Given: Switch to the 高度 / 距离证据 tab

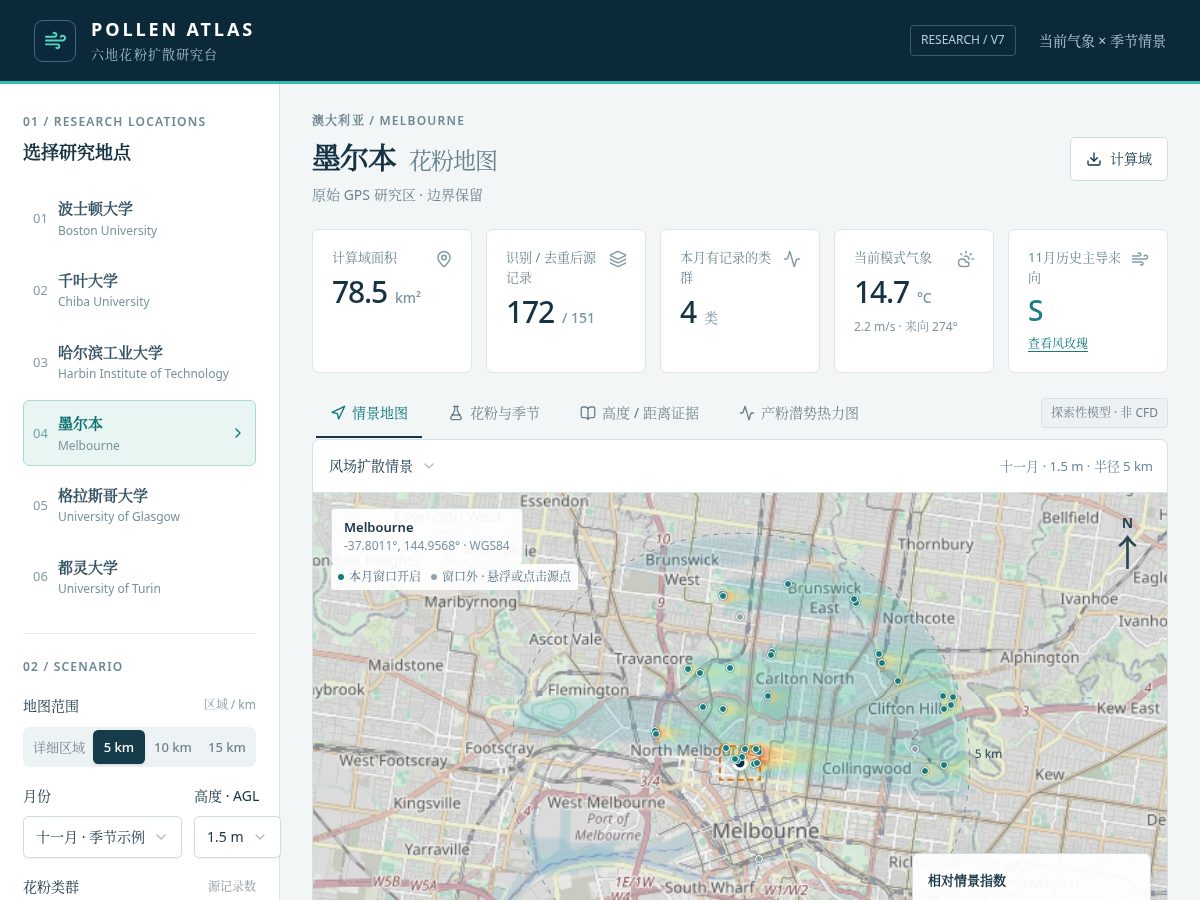Looking at the screenshot, I should click(x=640, y=413).
